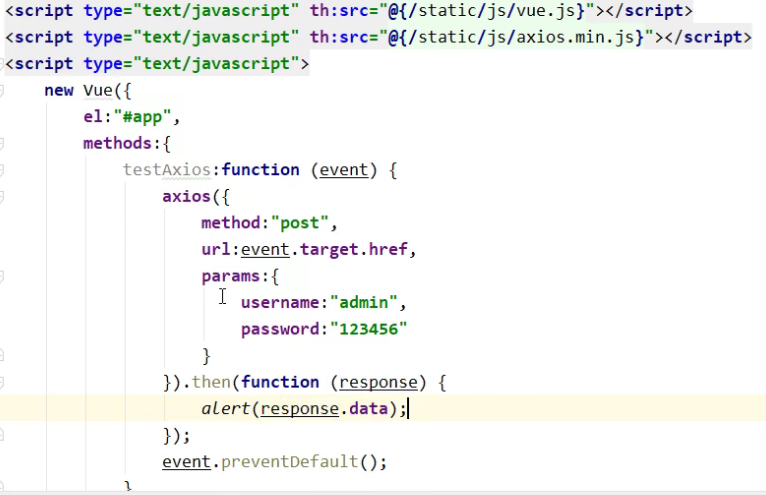
Task: Click "function" keyword on the testAxios line
Action: [x=260, y=170]
